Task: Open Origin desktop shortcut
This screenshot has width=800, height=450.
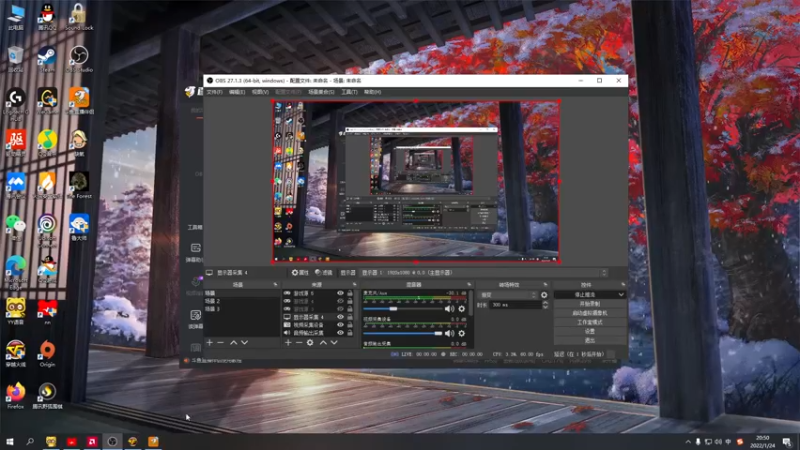Action: coord(47,353)
